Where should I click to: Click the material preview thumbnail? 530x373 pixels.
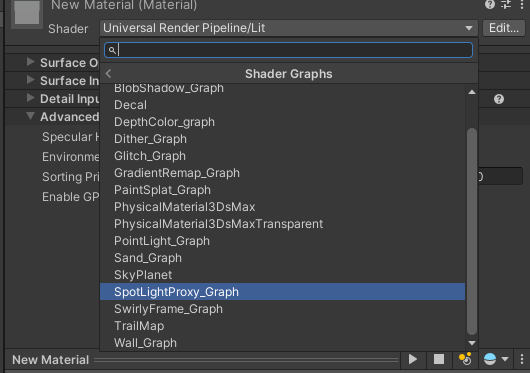[x=27, y=14]
